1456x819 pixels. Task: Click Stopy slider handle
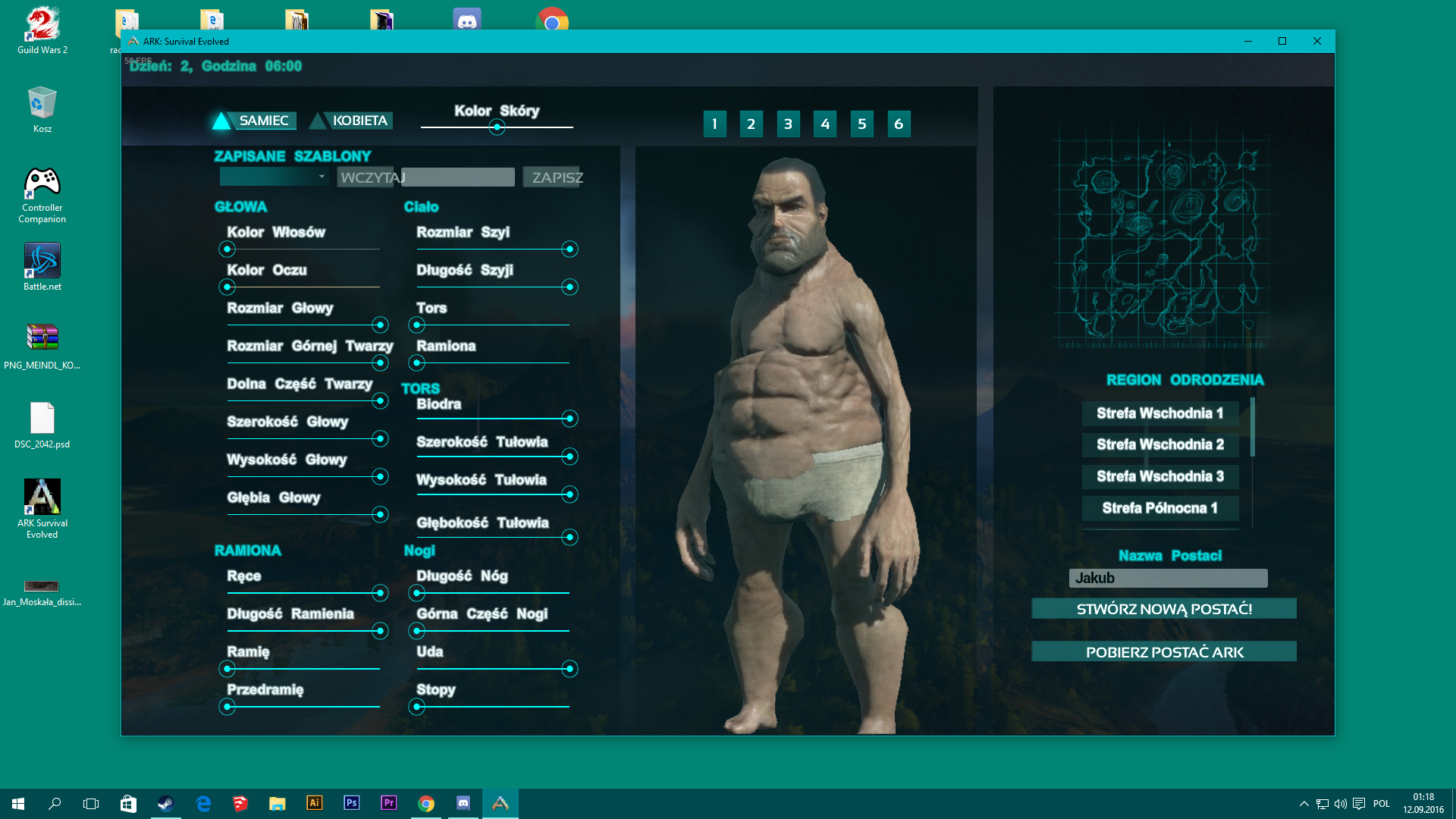pyautogui.click(x=416, y=706)
